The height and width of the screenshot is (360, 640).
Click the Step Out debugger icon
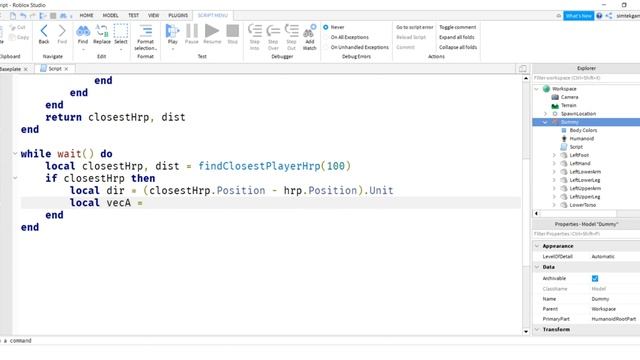291,31
